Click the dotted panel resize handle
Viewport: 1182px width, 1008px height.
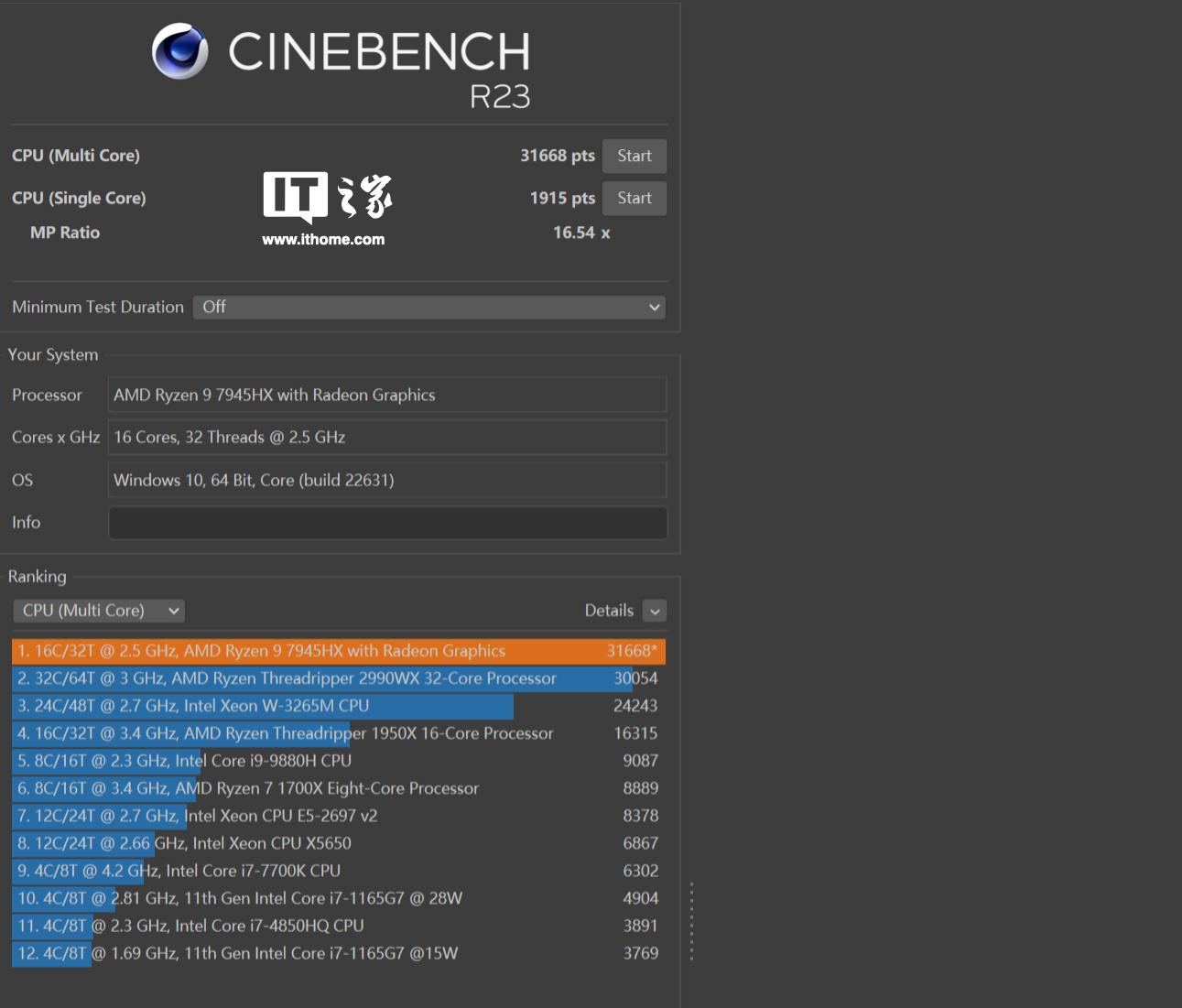(x=691, y=921)
